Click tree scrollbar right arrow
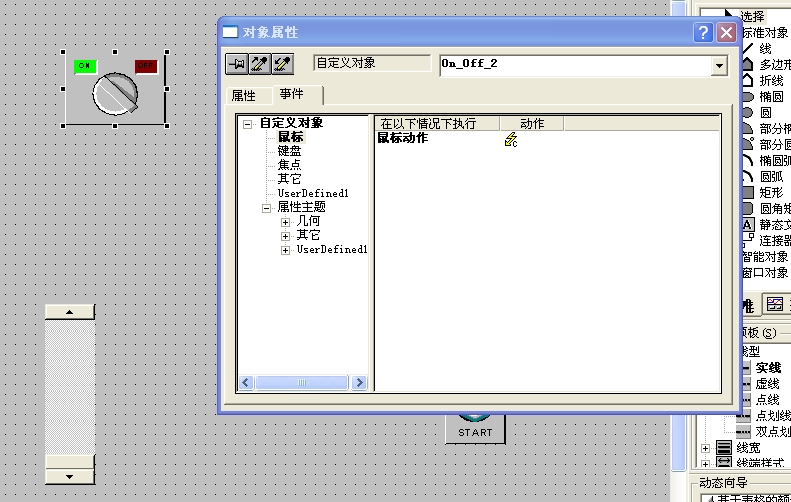Image resolution: width=791 pixels, height=502 pixels. [359, 382]
